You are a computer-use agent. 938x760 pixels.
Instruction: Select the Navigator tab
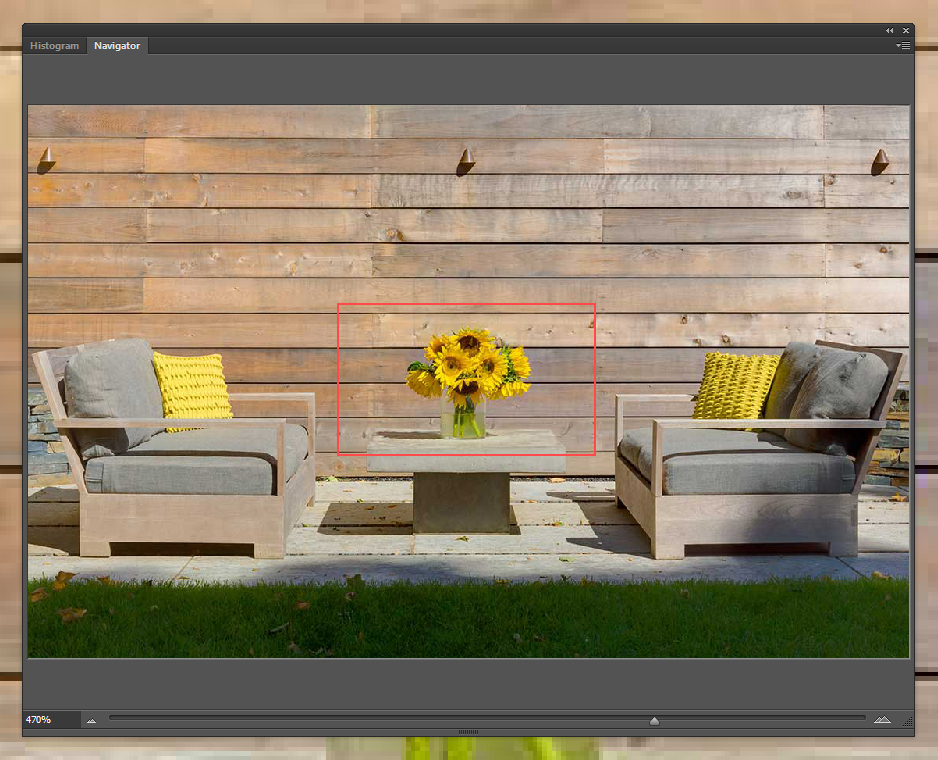(x=117, y=45)
